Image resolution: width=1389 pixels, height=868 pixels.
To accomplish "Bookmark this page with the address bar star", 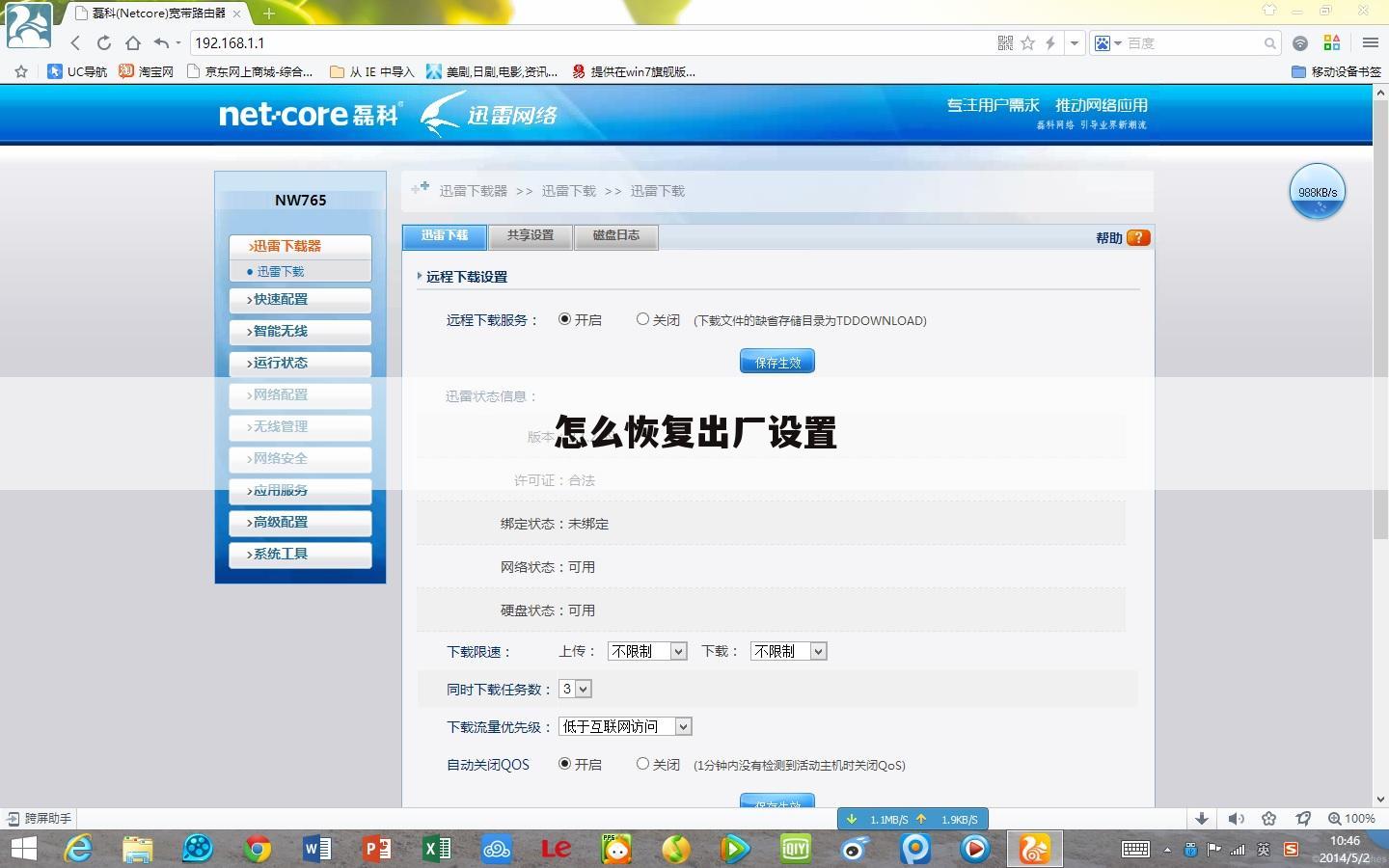I will (x=1028, y=42).
